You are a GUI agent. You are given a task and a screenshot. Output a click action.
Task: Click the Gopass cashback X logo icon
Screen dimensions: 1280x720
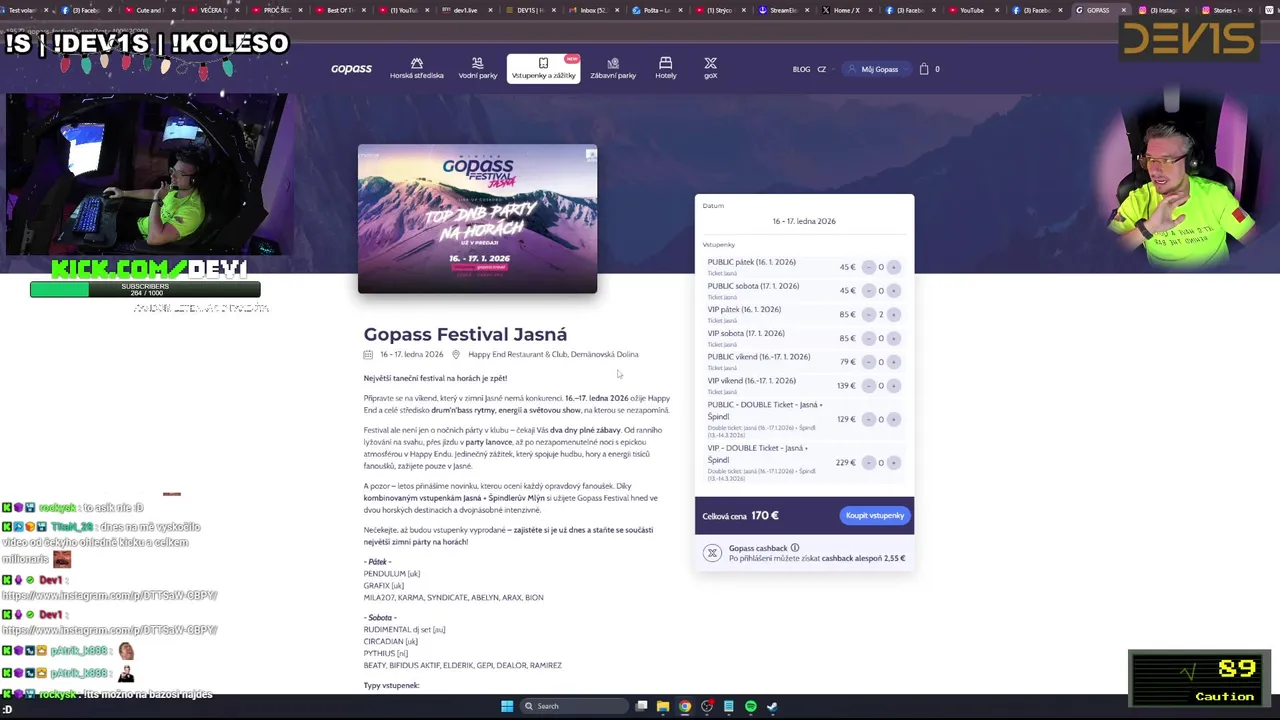712,553
